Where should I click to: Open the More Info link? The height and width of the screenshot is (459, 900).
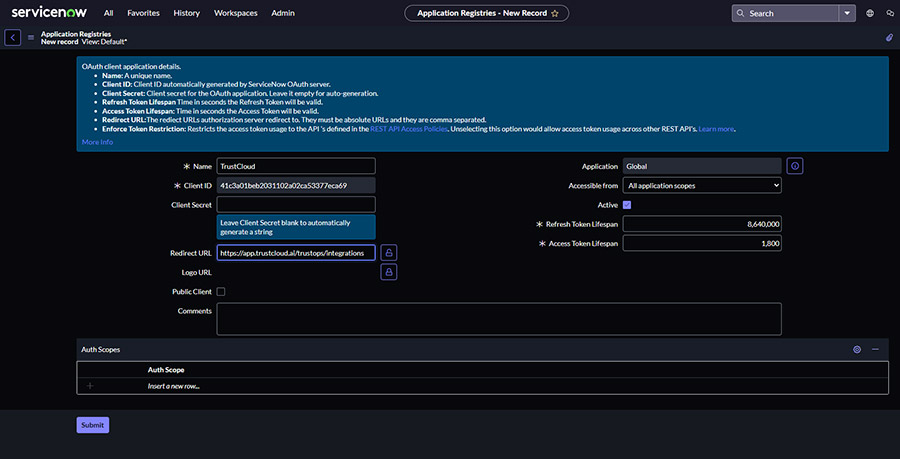98,142
